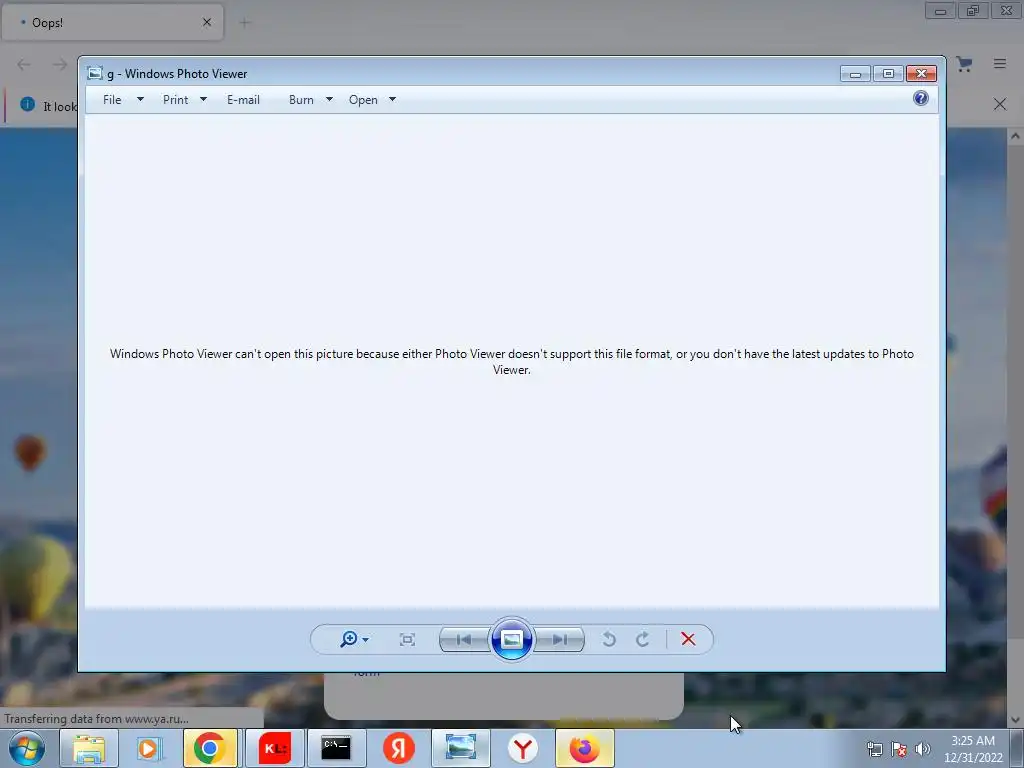Click the E-mail option
Screen dimensions: 1024x768
[244, 100]
